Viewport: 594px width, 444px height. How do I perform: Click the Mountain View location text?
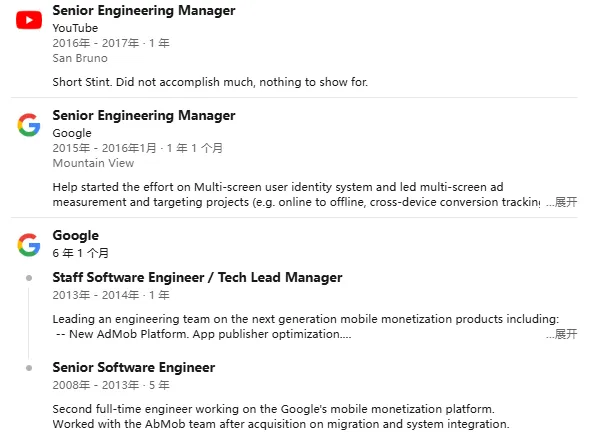(93, 163)
